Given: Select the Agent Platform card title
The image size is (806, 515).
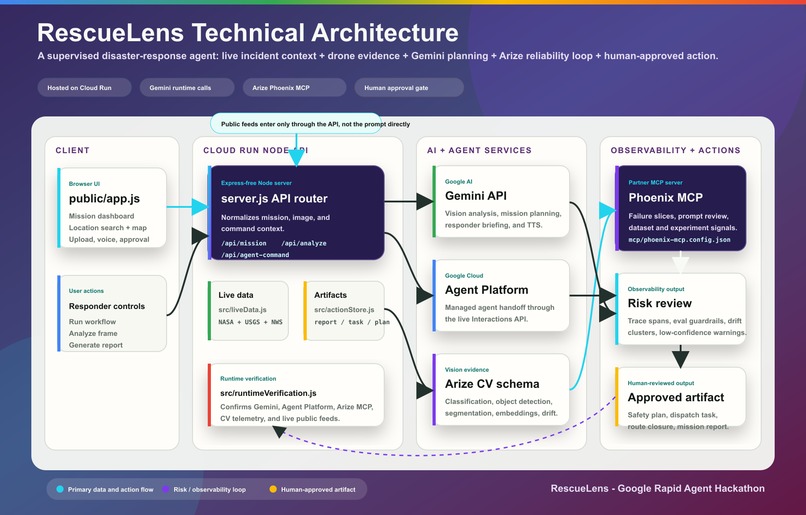Looking at the screenshot, I should click(x=486, y=290).
